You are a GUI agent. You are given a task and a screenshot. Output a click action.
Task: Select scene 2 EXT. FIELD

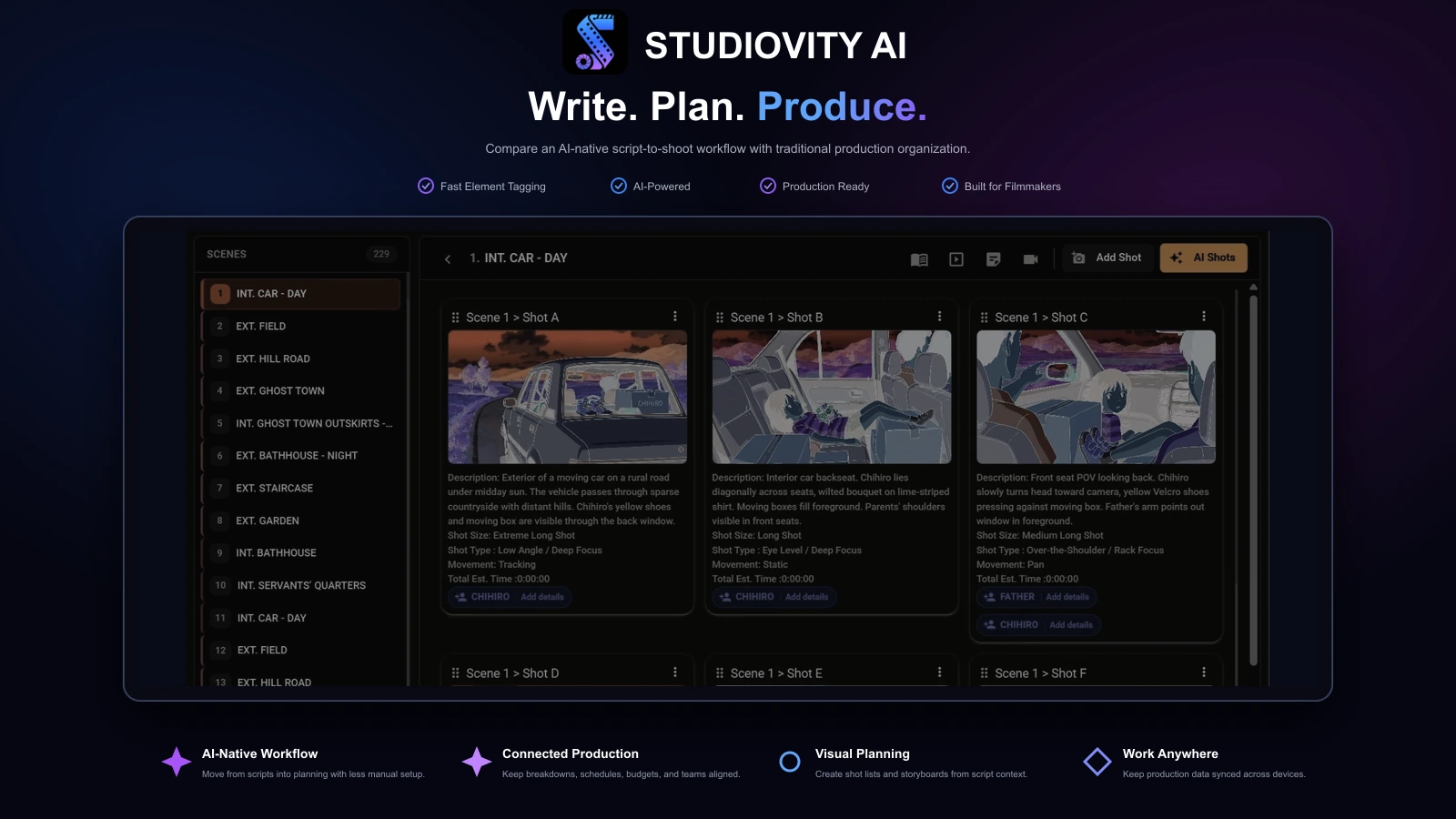[300, 326]
